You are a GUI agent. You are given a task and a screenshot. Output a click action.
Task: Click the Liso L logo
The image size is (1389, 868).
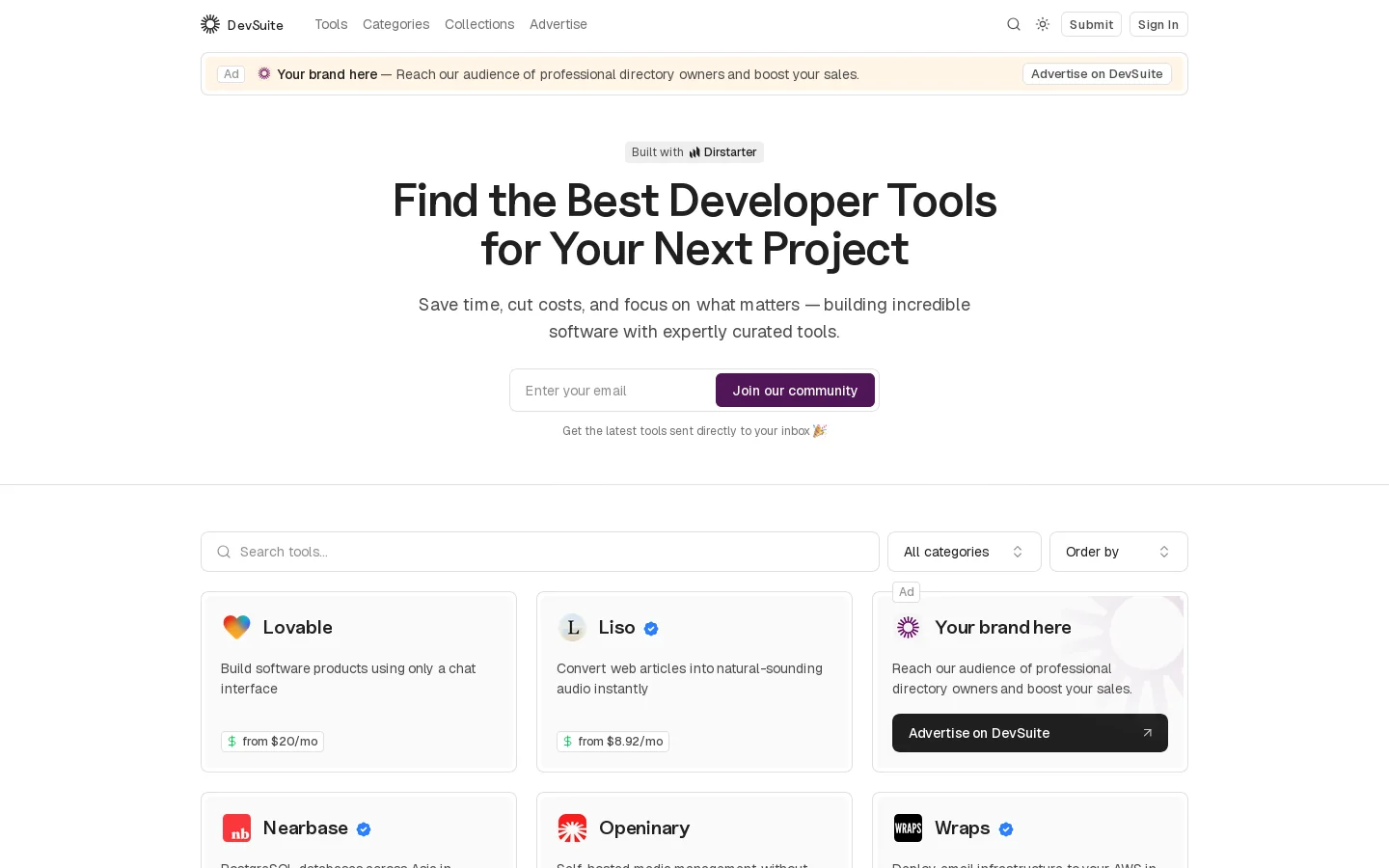(x=572, y=627)
